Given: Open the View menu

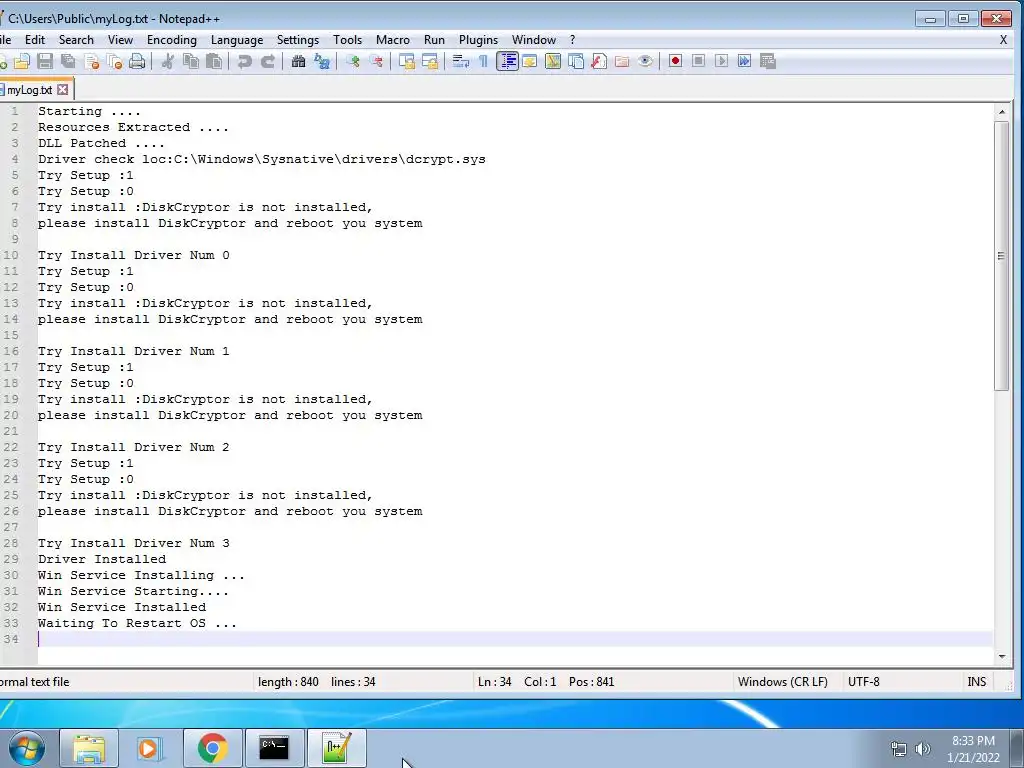Looking at the screenshot, I should tap(120, 40).
